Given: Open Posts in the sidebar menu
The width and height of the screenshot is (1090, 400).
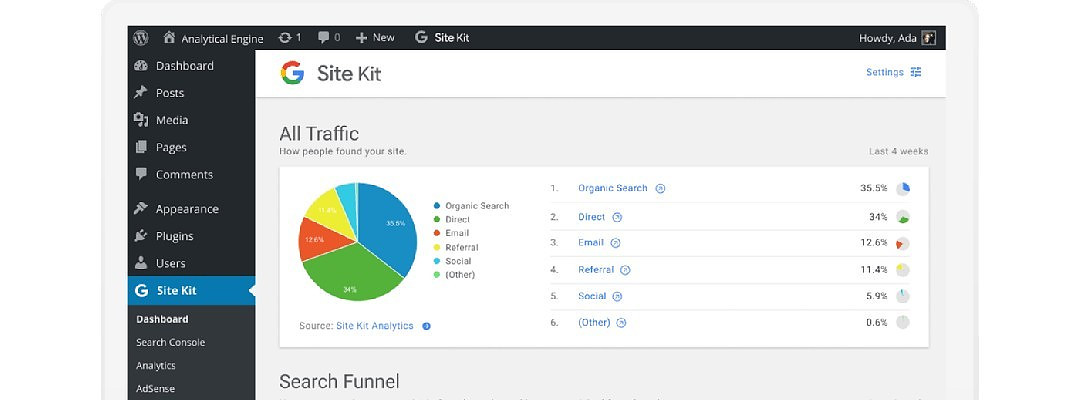Looking at the screenshot, I should (x=169, y=93).
